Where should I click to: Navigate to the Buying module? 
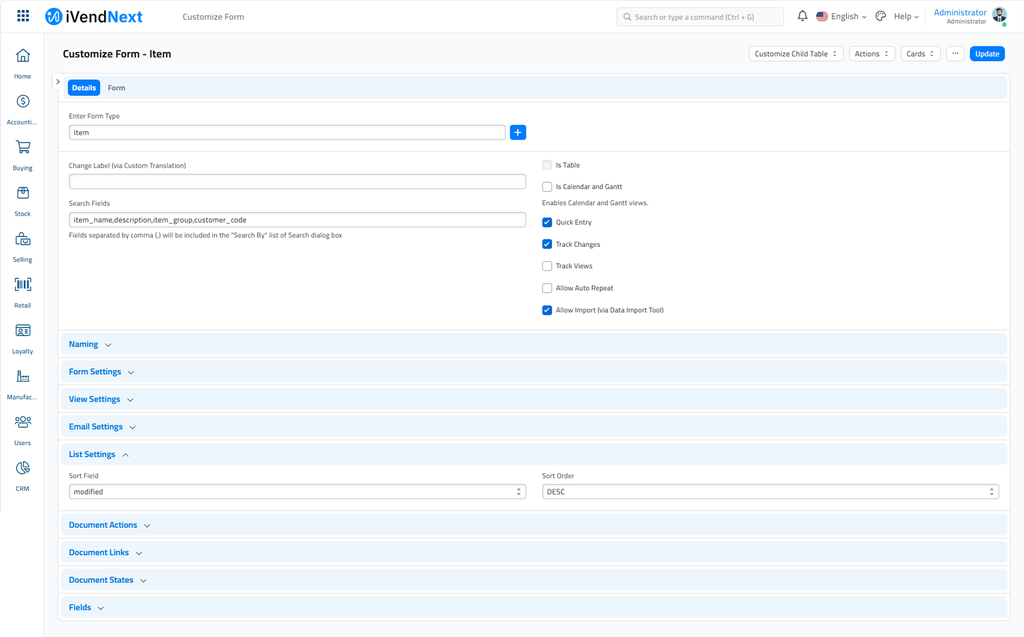22,150
